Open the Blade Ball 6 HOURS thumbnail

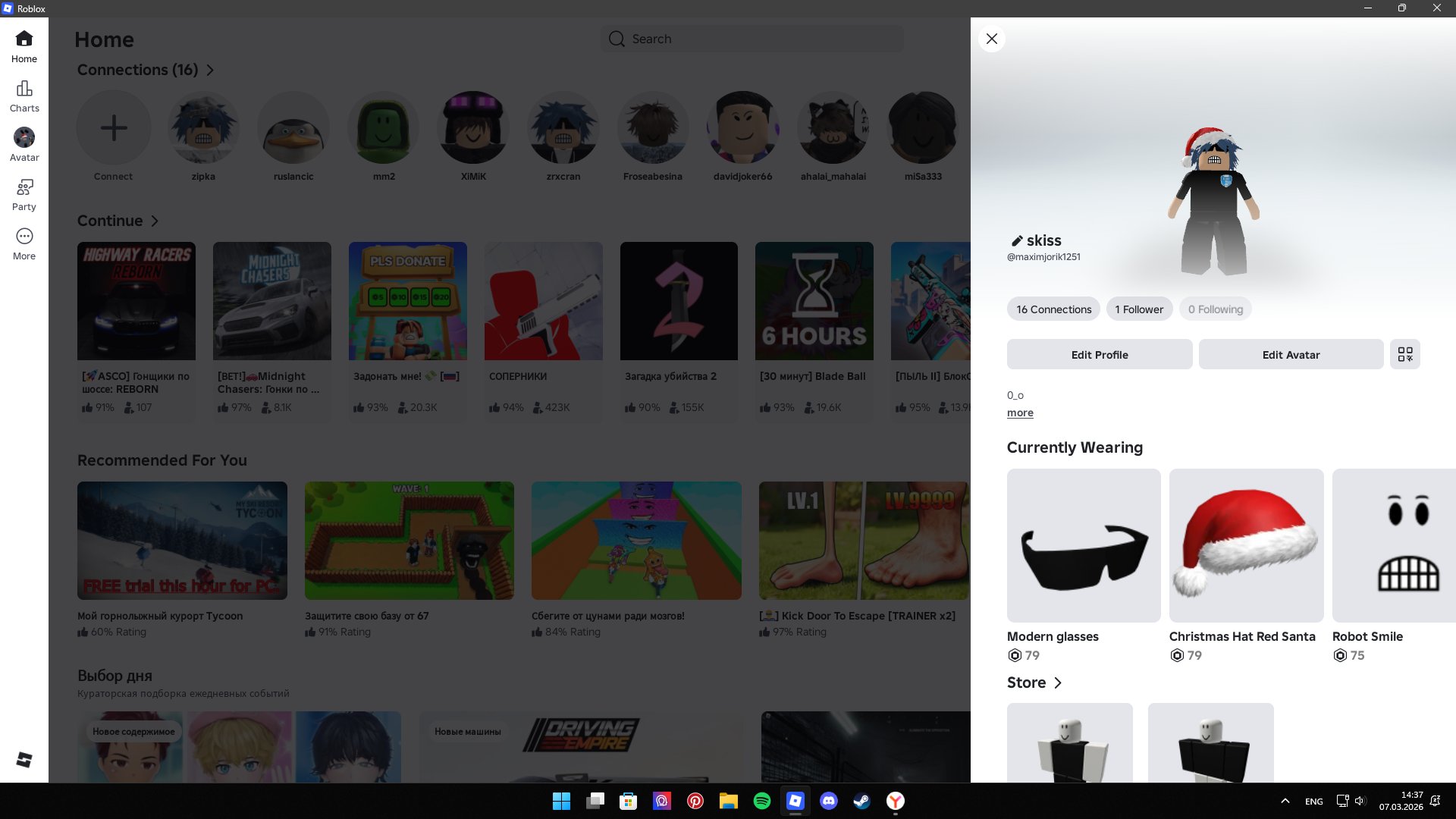pos(814,301)
